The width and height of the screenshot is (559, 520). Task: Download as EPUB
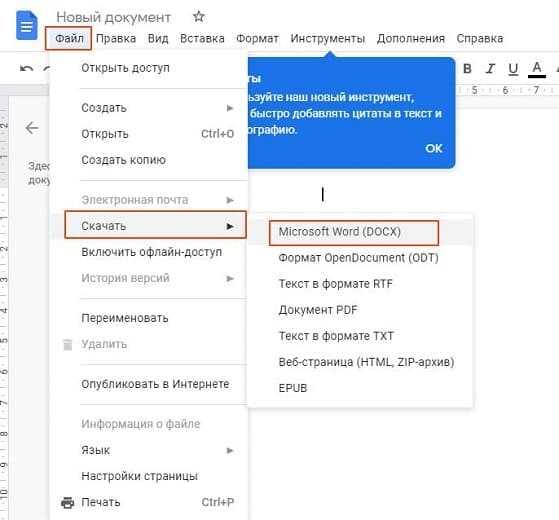point(360,388)
